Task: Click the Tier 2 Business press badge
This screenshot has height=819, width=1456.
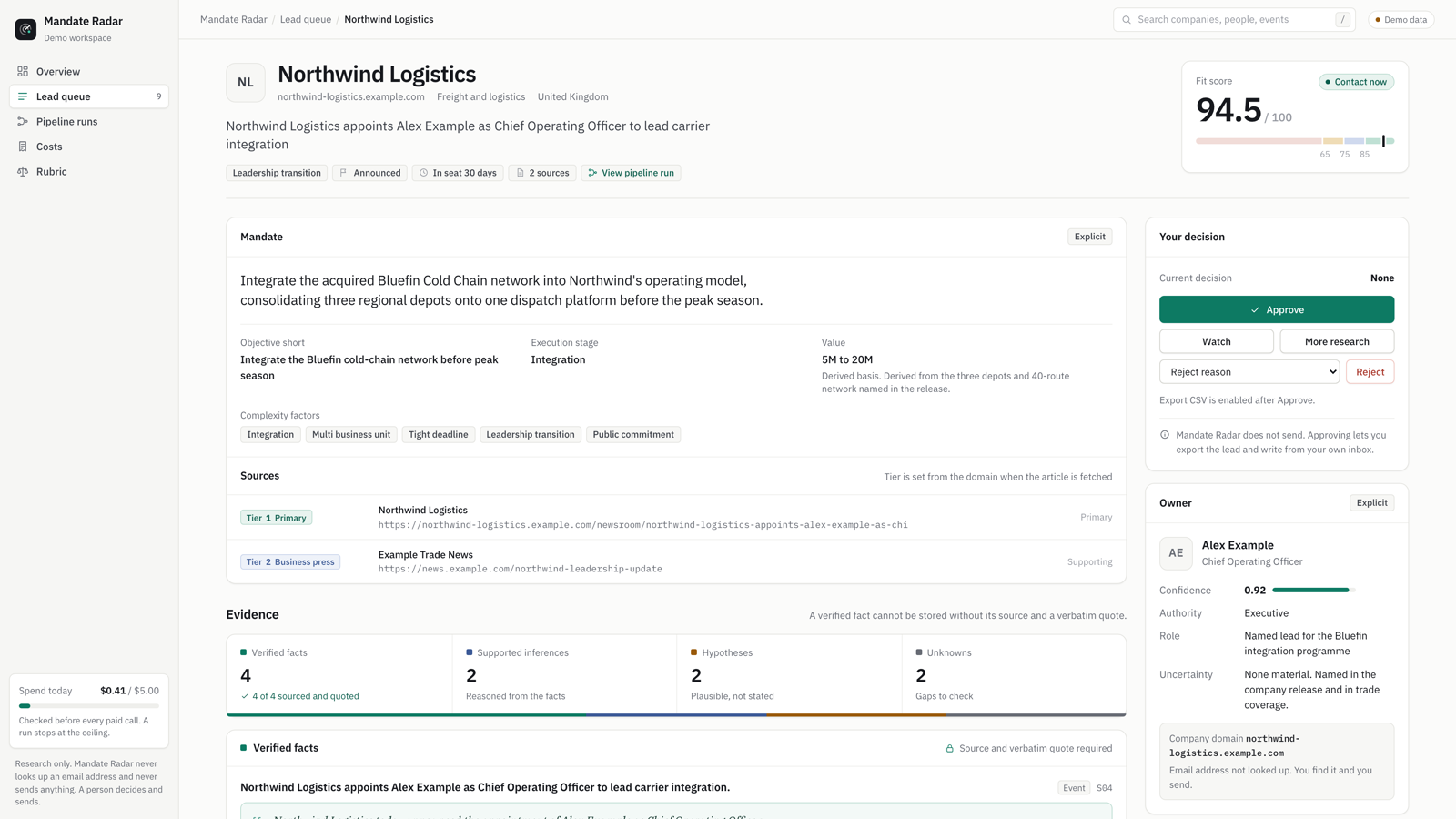Action: click(x=290, y=562)
